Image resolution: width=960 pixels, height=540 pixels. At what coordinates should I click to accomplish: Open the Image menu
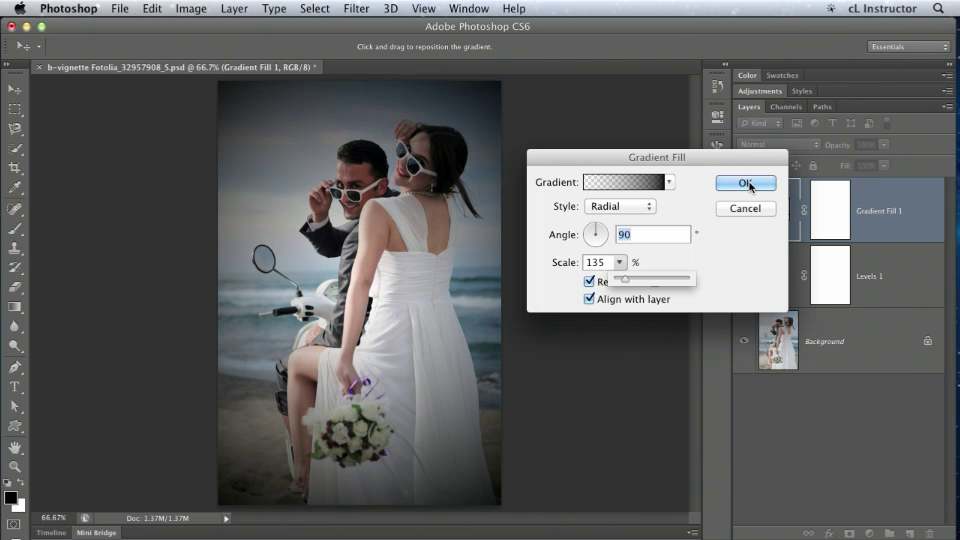(191, 9)
